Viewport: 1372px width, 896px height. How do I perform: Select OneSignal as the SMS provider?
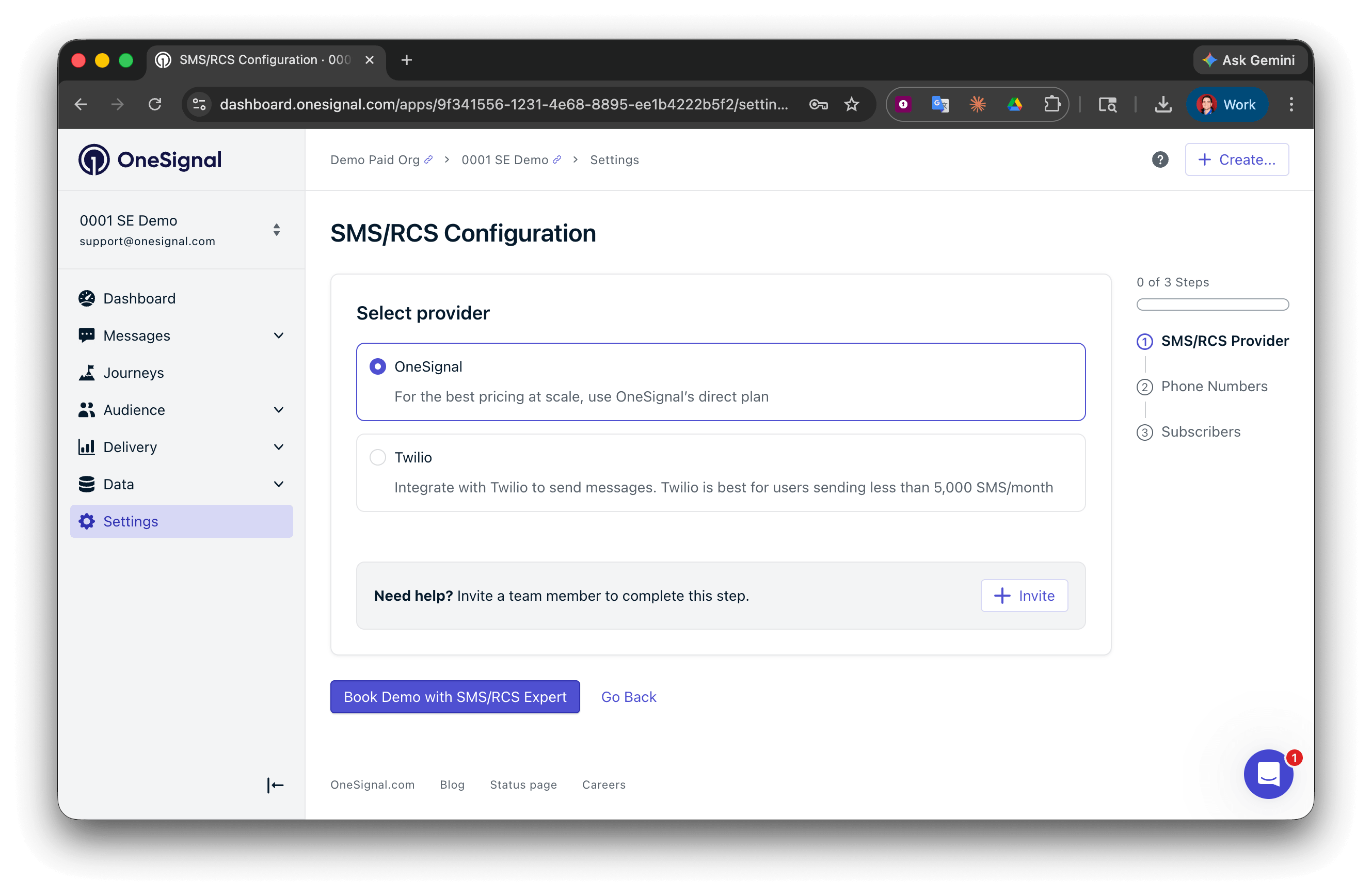(378, 366)
